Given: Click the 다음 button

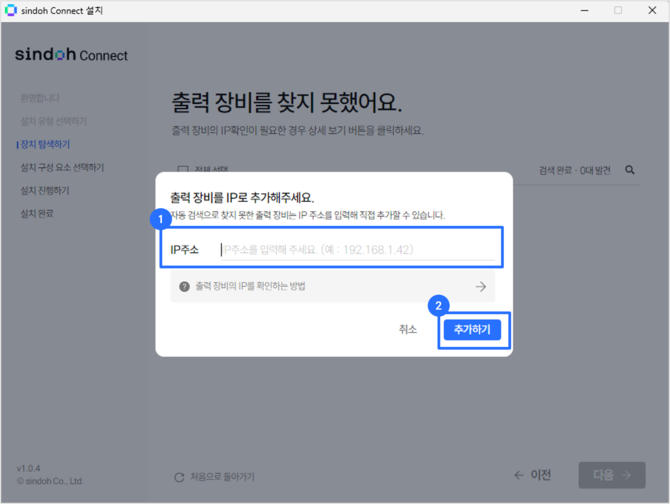Looking at the screenshot, I should [612, 475].
